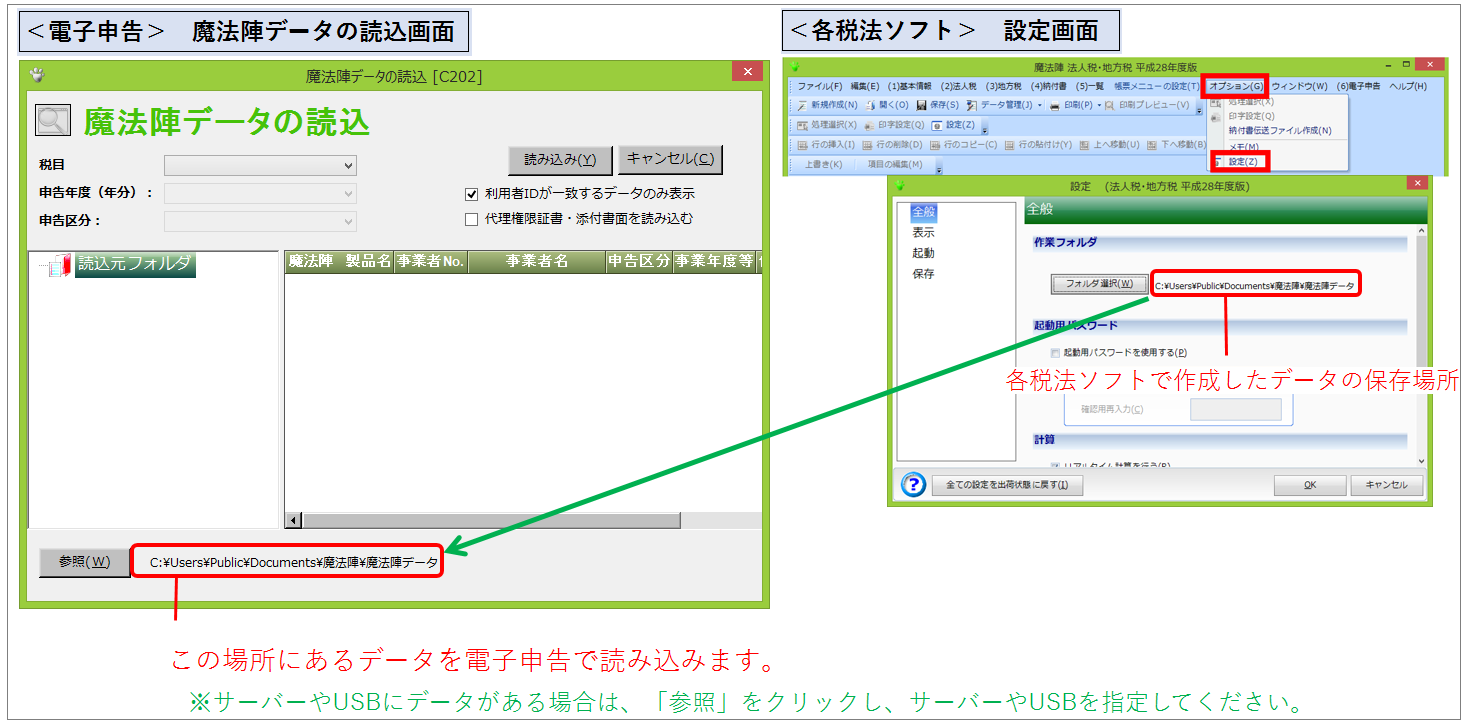
Task: Click the 設定(Z) toolbar icon
Action: coord(937,125)
